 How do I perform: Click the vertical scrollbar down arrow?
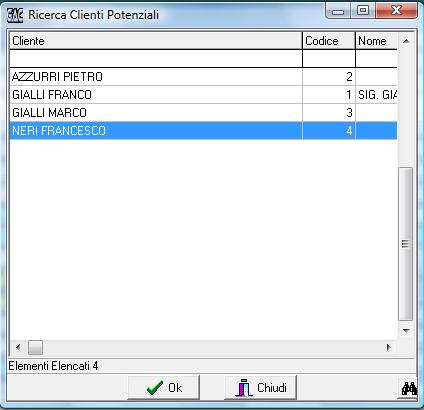[x=406, y=331]
